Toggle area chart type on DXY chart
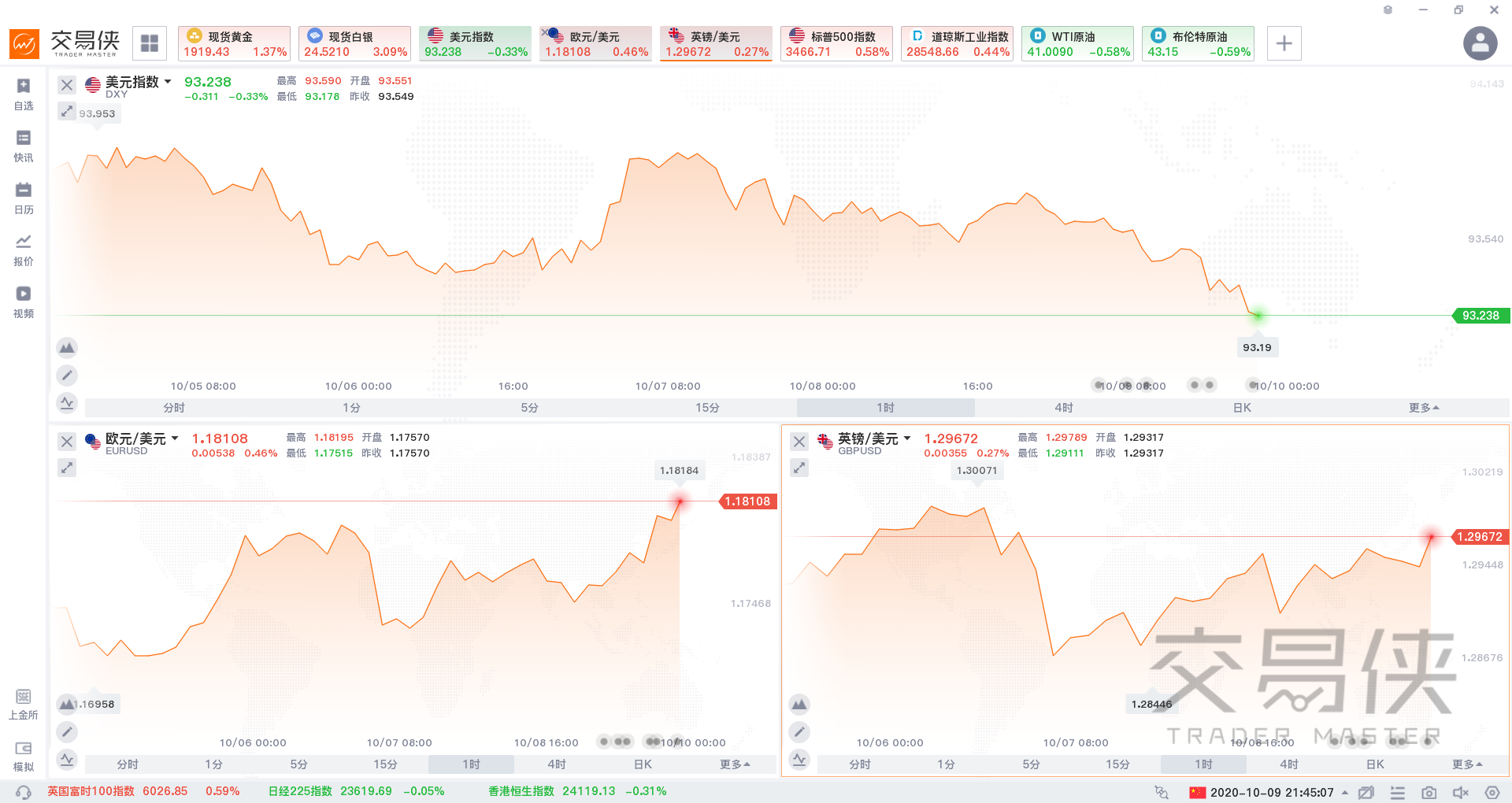Screen dimensions: 1512x803 [x=67, y=347]
